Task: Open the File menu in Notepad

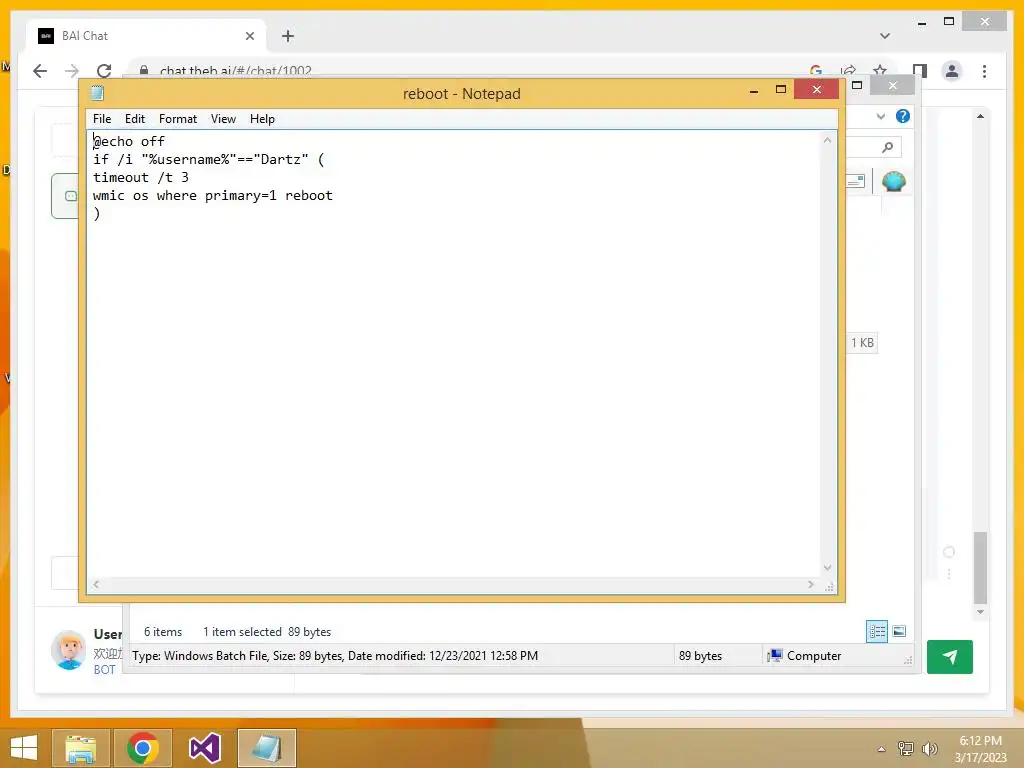Action: point(102,119)
